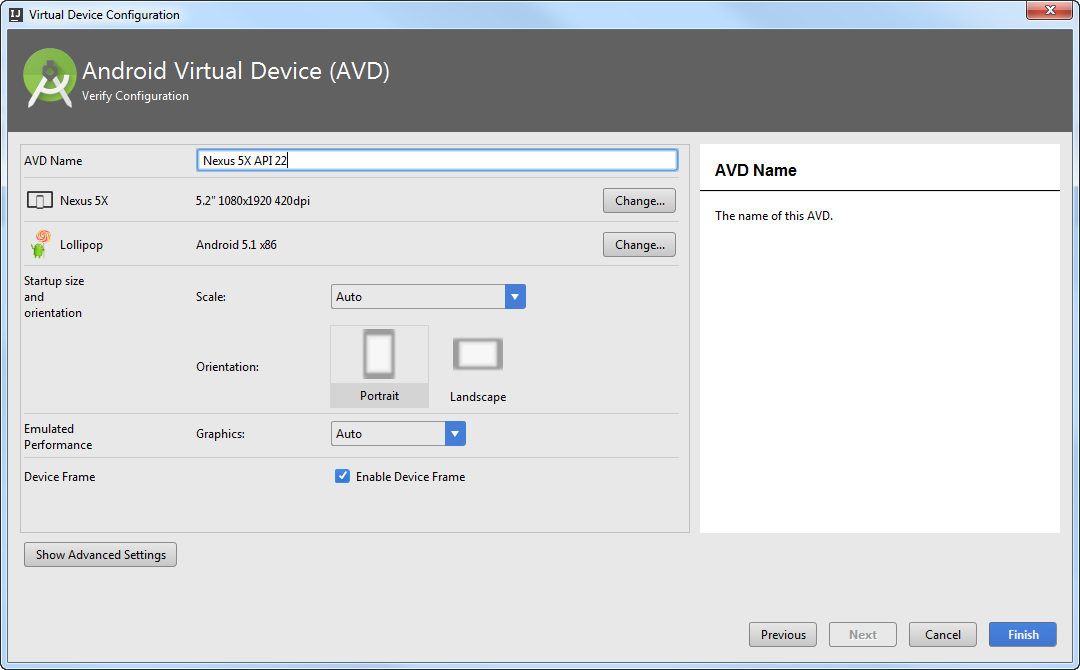The width and height of the screenshot is (1080, 670).
Task: Click the Scale dropdown arrow button
Action: point(515,297)
